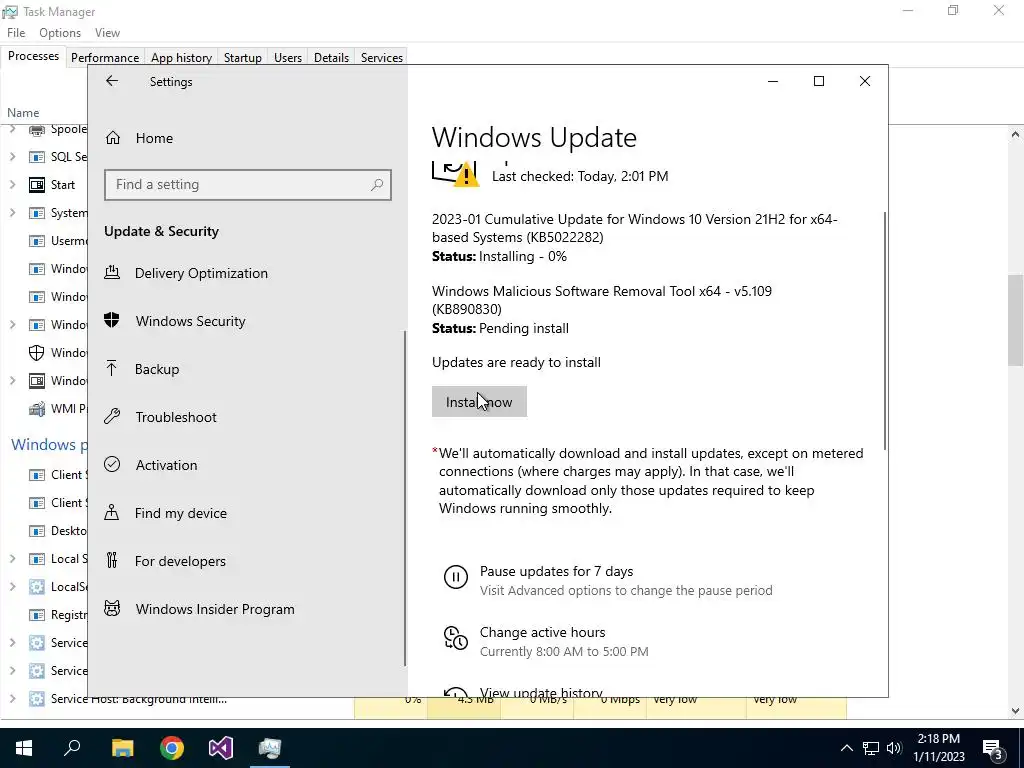1024x768 pixels.
Task: Expand the Start process row
Action: tap(12, 185)
